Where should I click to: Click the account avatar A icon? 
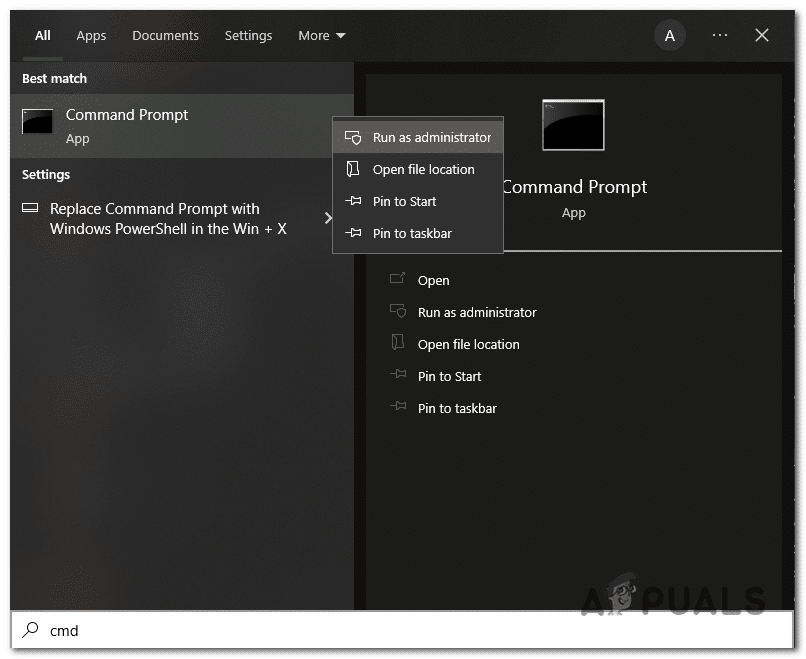point(669,35)
